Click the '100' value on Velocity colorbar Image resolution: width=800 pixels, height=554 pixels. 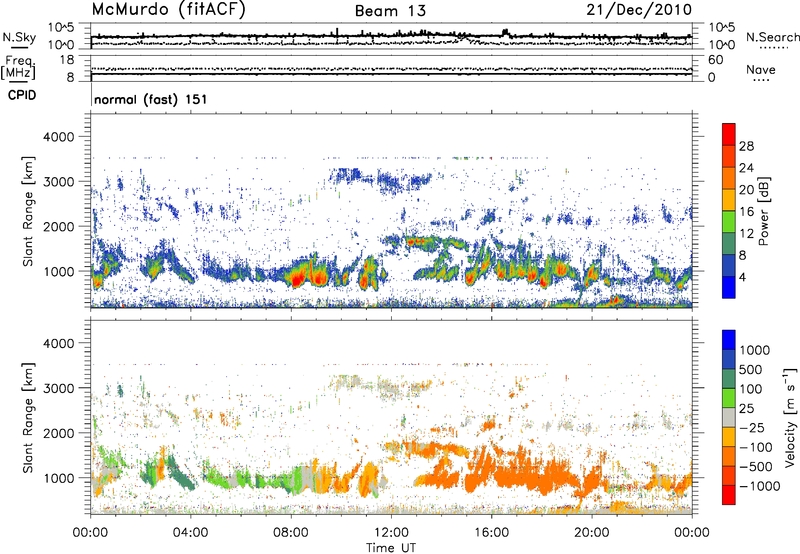click(751, 389)
